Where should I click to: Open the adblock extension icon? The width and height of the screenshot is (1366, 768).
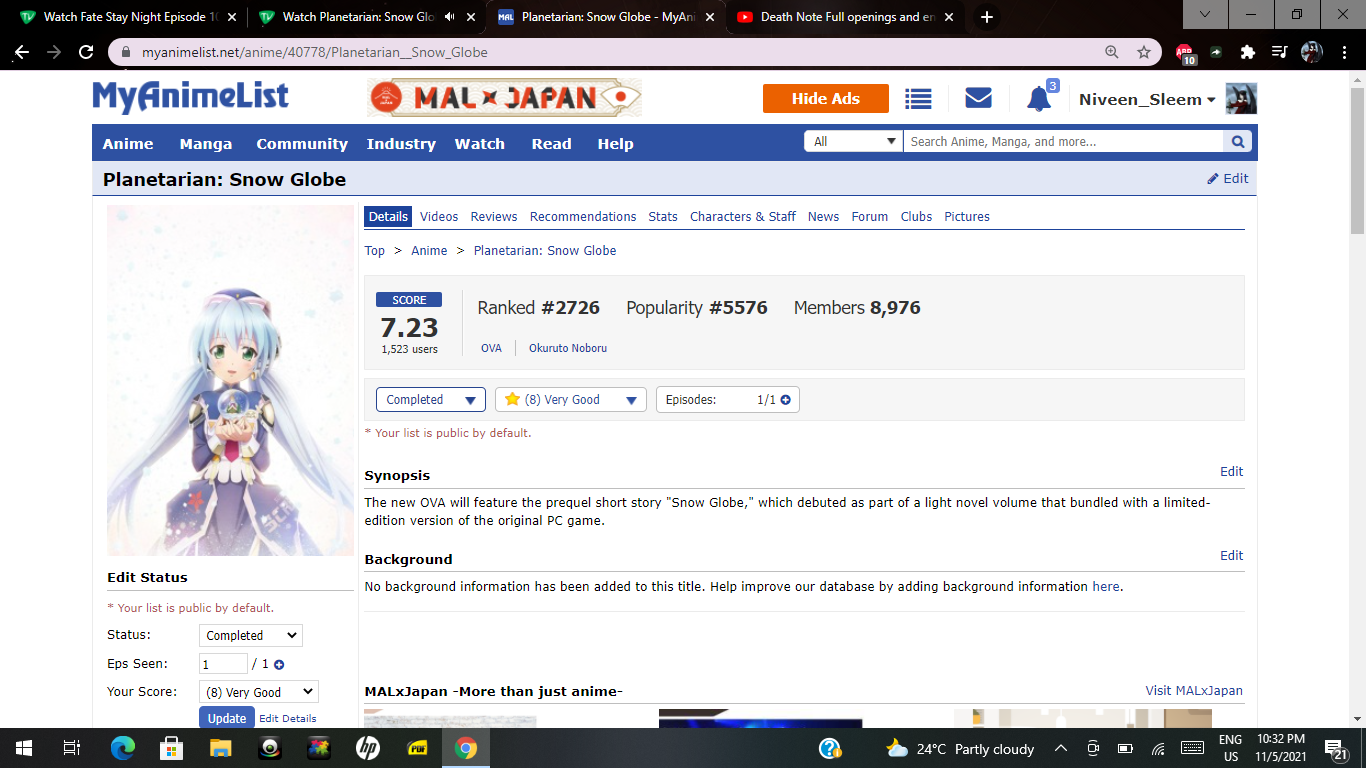pos(1185,53)
